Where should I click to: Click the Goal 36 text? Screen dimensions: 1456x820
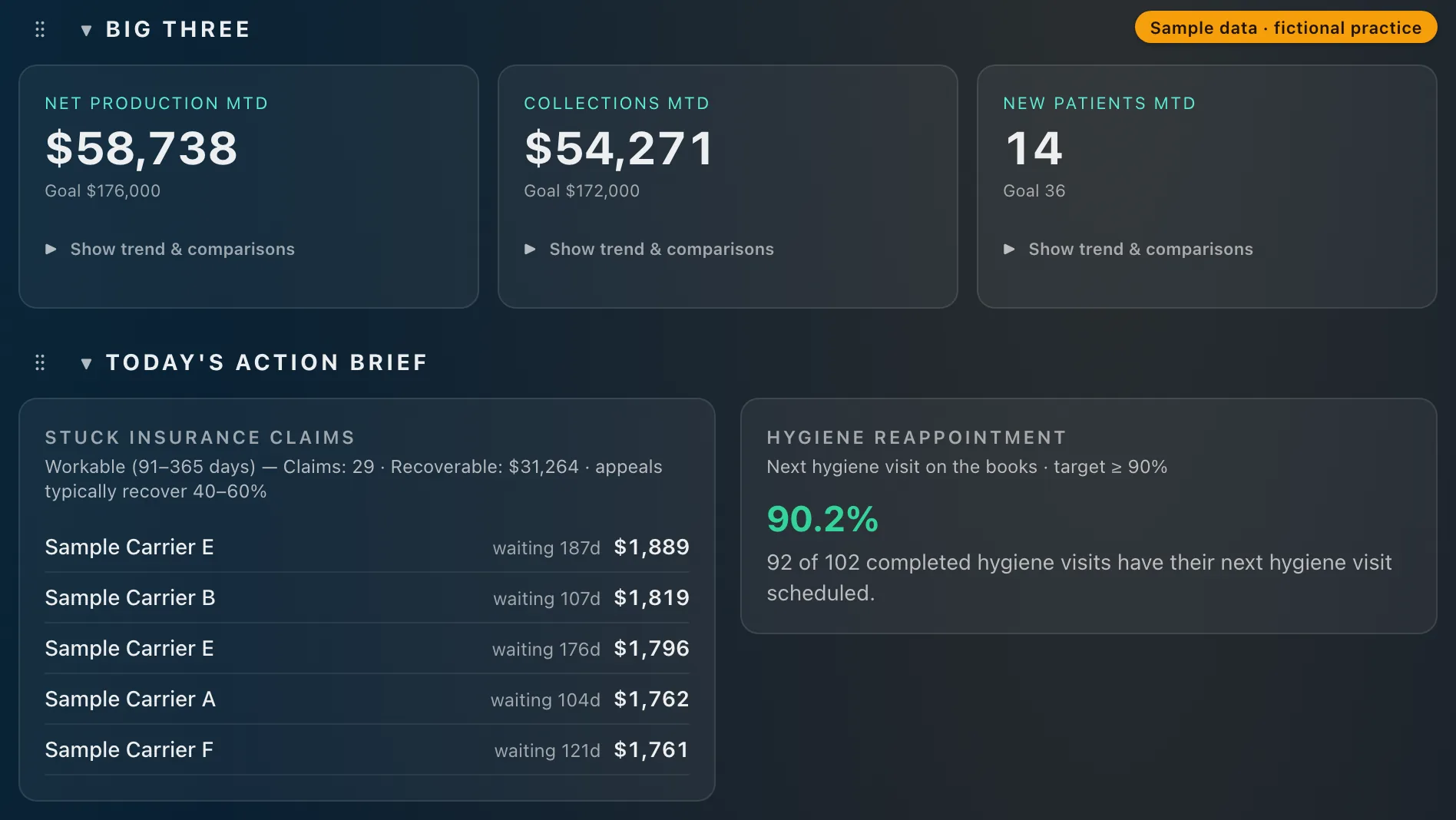(x=1034, y=190)
